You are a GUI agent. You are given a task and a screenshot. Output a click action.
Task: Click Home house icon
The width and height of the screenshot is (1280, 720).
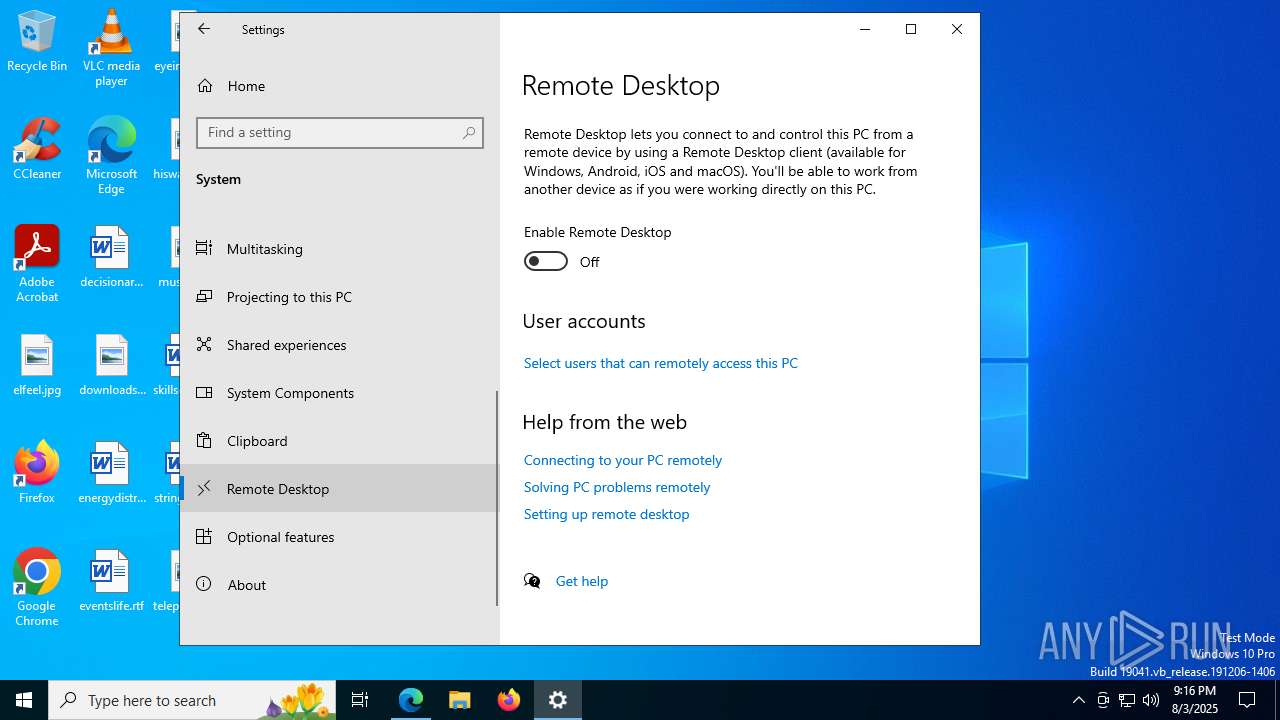tap(205, 86)
